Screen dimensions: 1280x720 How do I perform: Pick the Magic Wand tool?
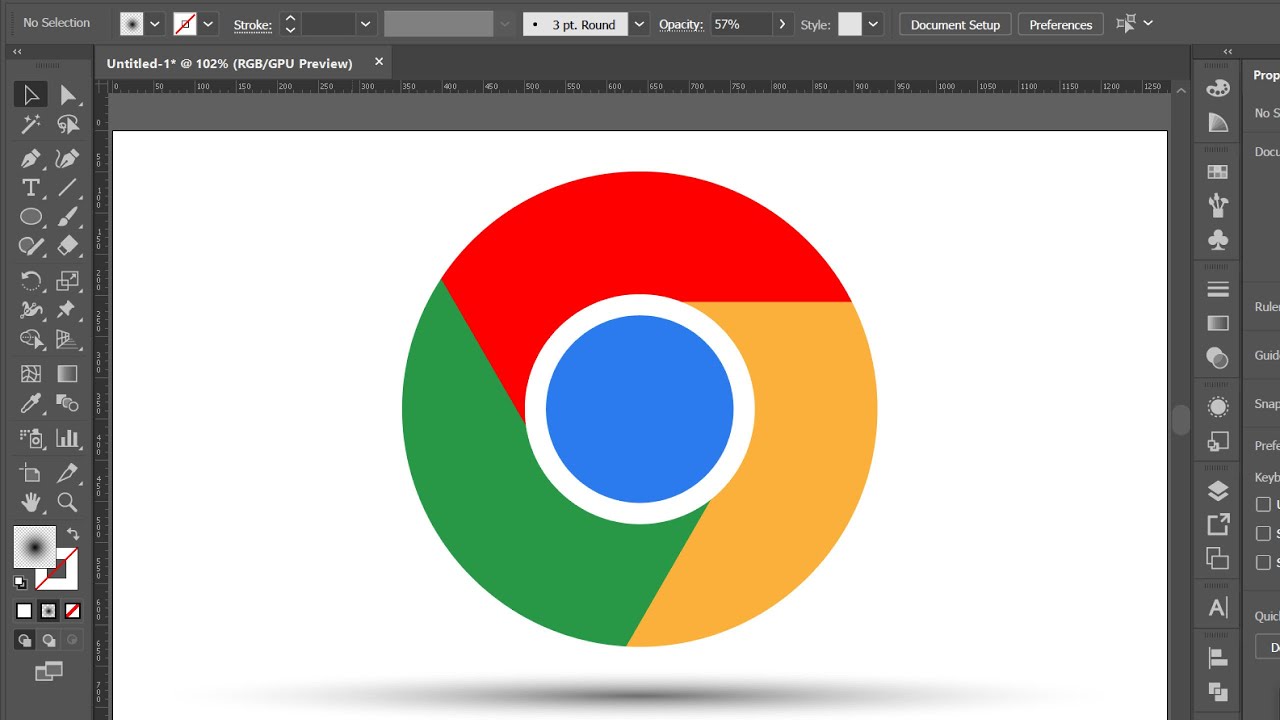click(x=31, y=125)
